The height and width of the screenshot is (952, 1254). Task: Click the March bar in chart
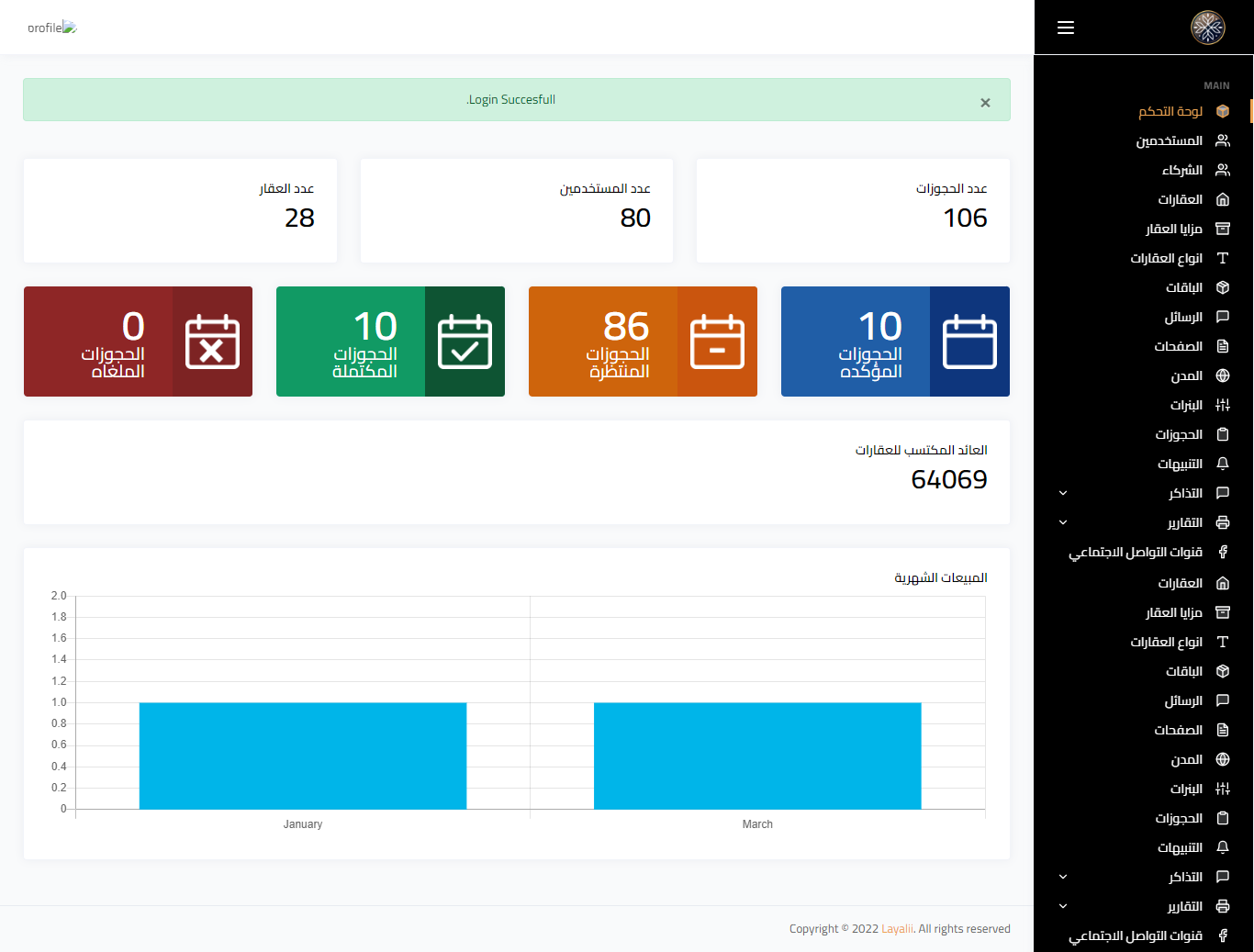point(757,756)
